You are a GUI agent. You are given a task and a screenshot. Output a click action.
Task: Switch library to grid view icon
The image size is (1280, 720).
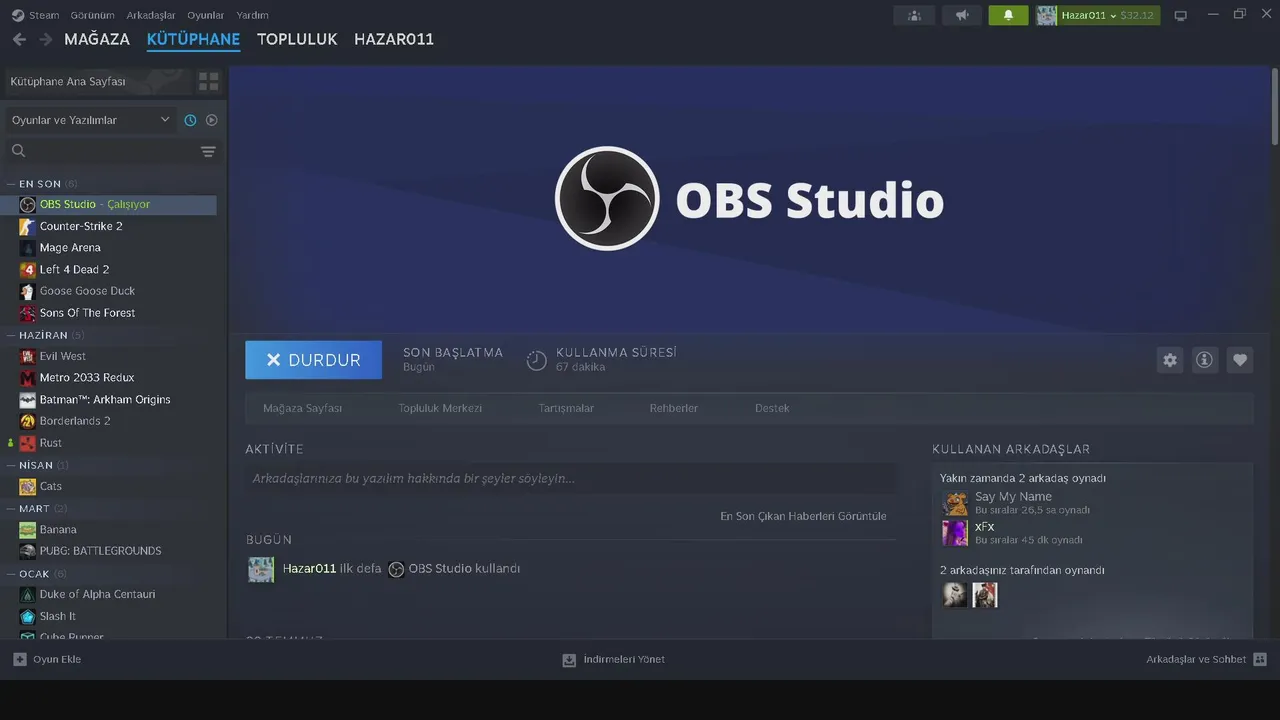[x=208, y=81]
